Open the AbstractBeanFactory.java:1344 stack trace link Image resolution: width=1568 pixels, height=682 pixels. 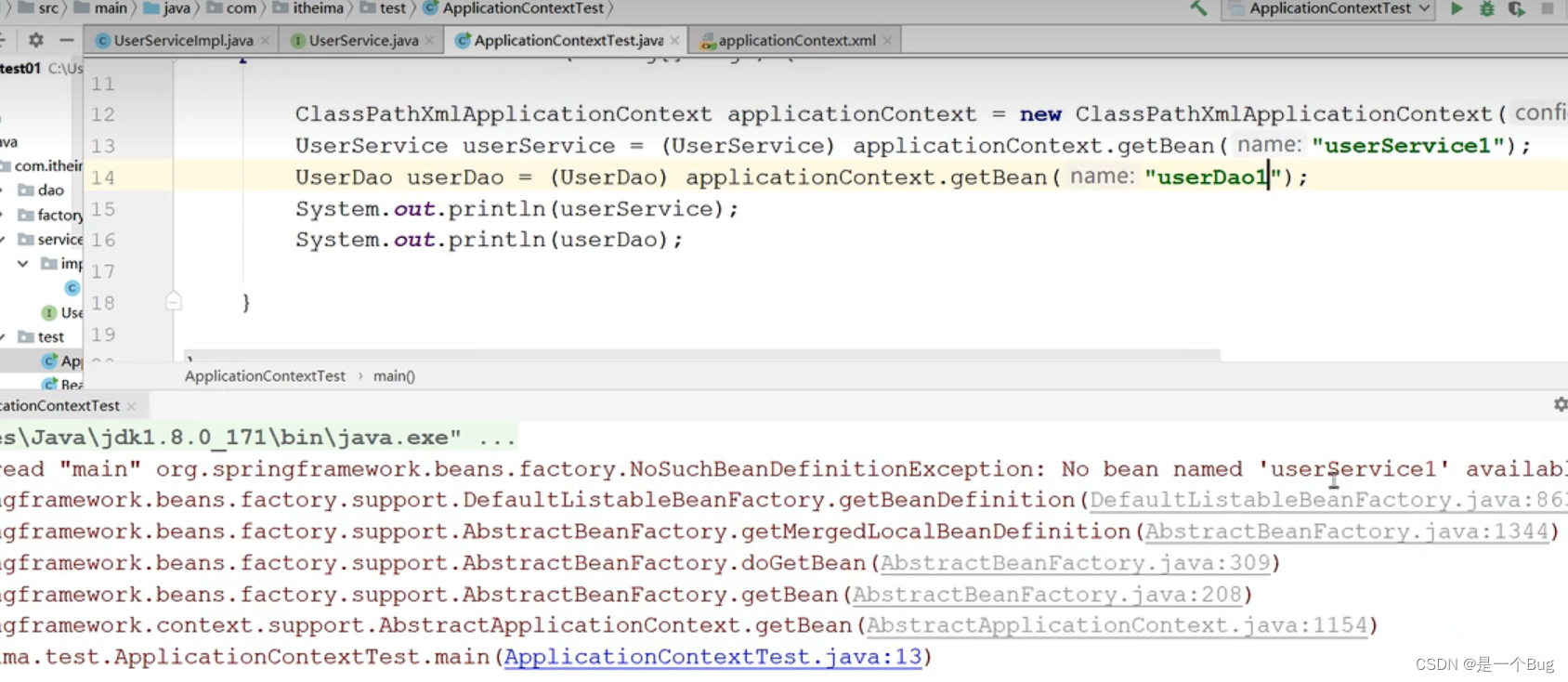point(1347,531)
